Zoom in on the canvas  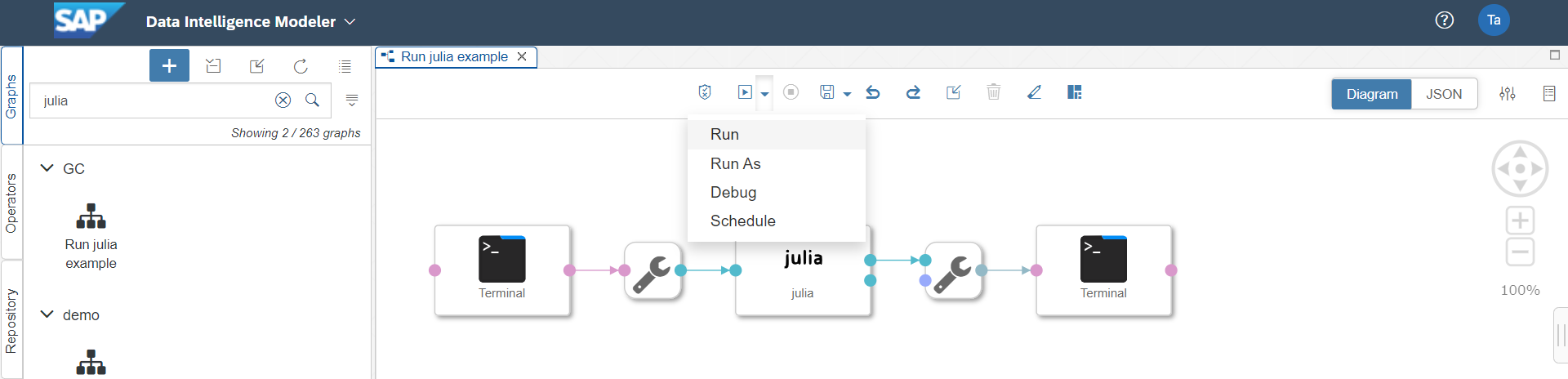[x=1520, y=221]
